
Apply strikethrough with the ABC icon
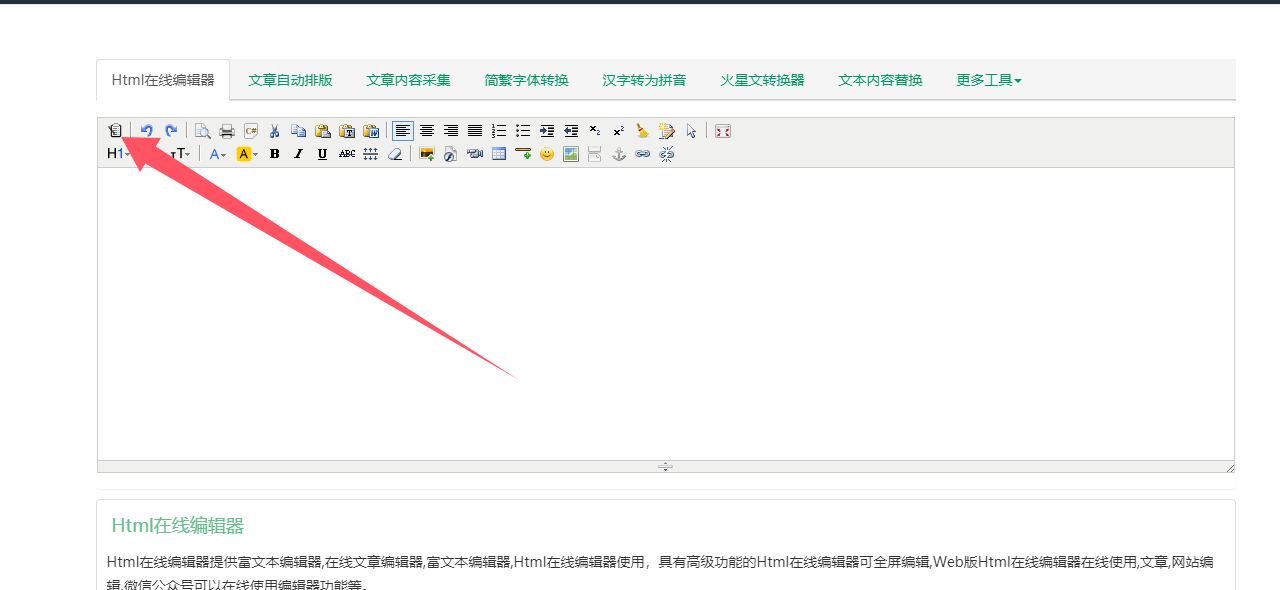click(x=346, y=154)
